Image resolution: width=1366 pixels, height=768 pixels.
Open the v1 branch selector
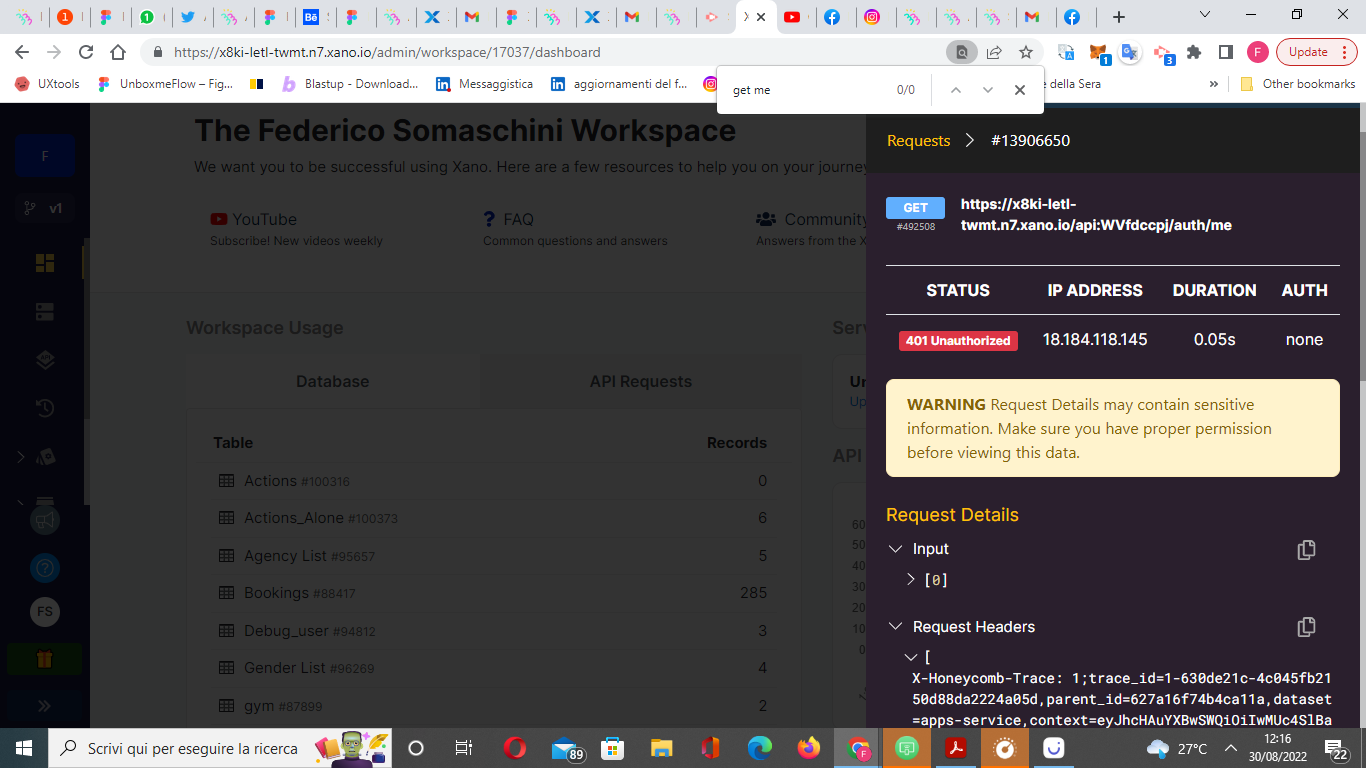pyautogui.click(x=45, y=209)
